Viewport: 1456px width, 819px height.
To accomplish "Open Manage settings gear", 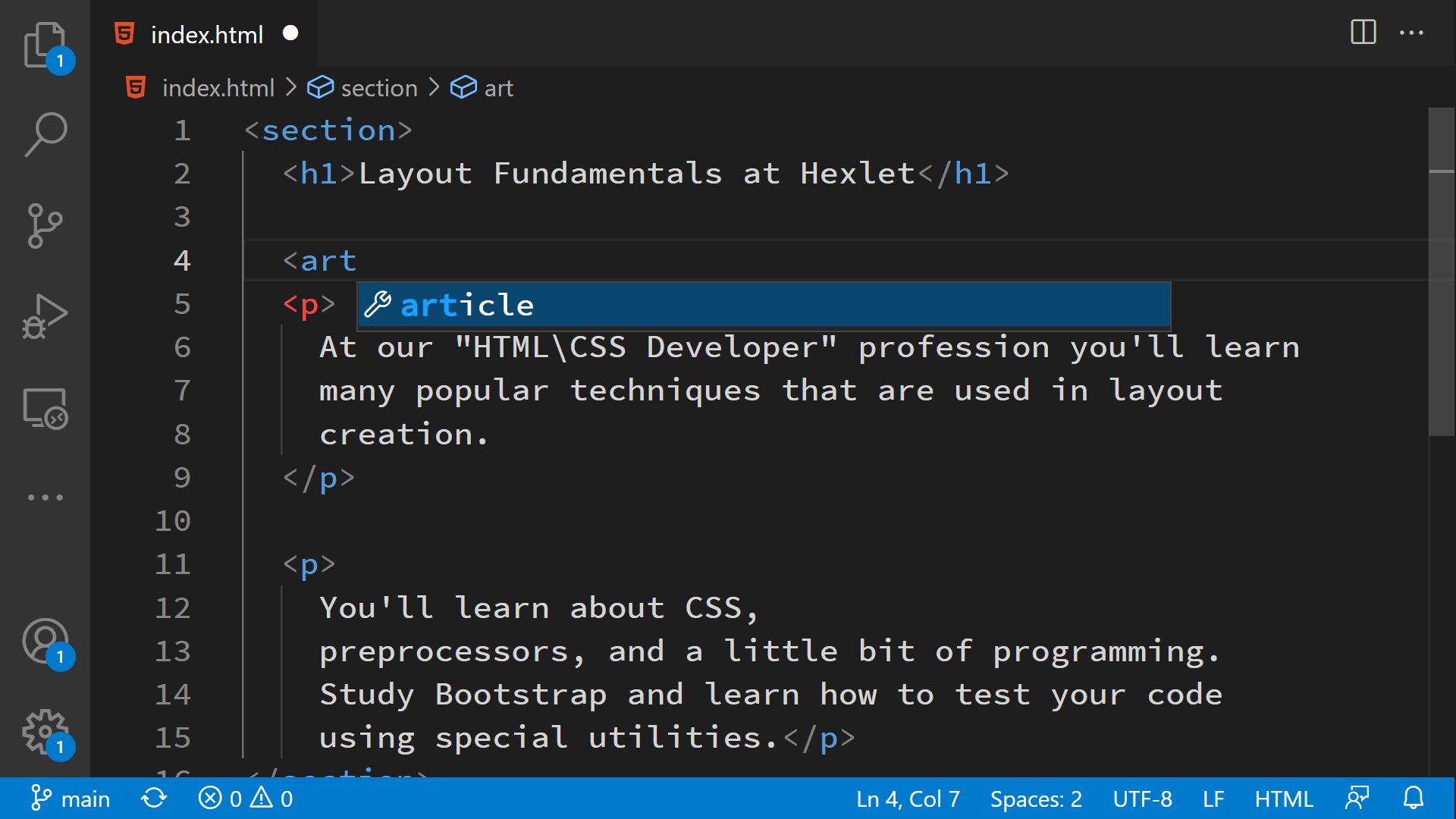I will pos(45,730).
